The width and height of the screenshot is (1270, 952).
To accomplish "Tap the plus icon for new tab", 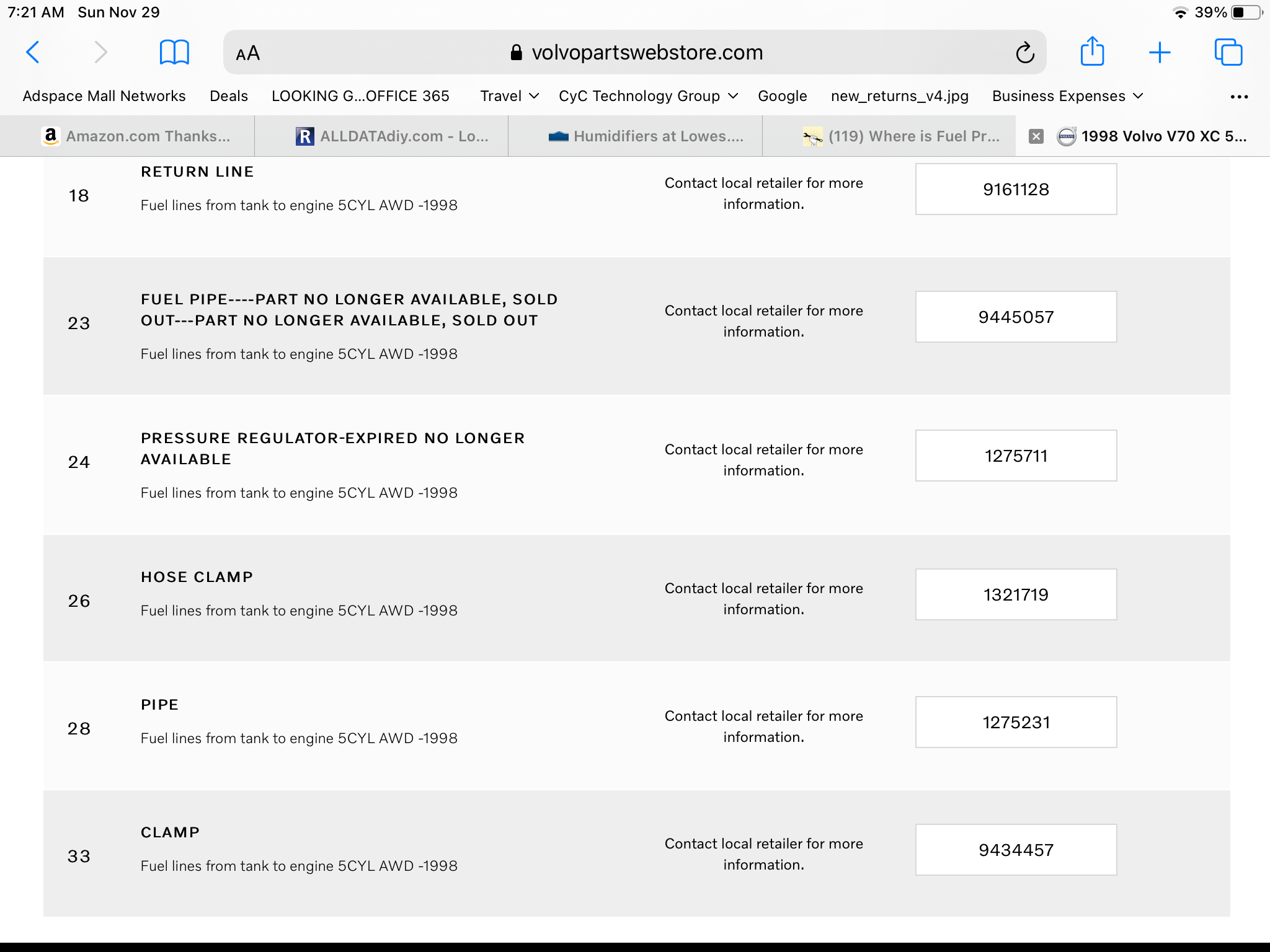I will tap(1159, 52).
